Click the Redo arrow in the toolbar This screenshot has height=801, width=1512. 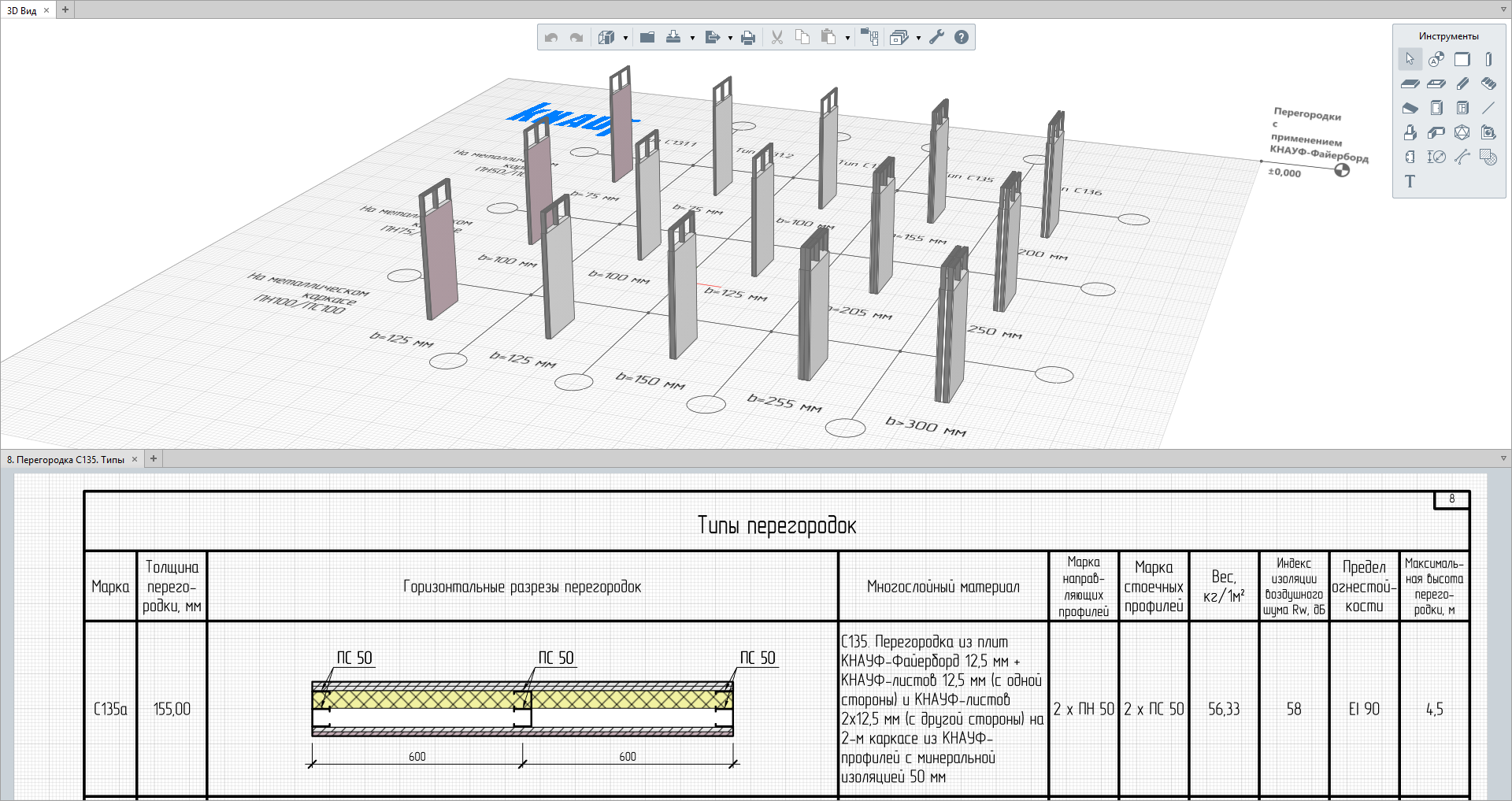click(x=576, y=37)
